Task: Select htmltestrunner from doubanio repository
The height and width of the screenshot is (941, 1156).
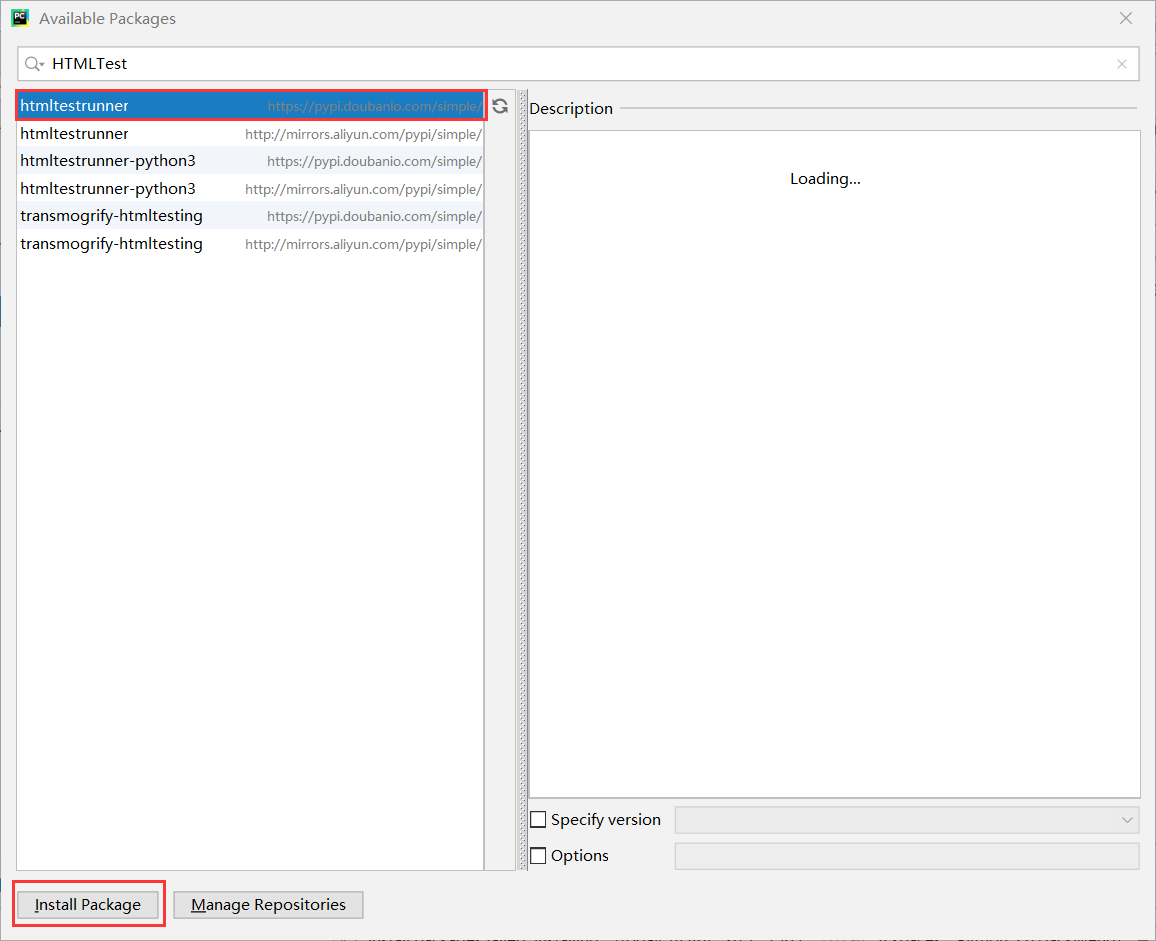Action: 251,105
